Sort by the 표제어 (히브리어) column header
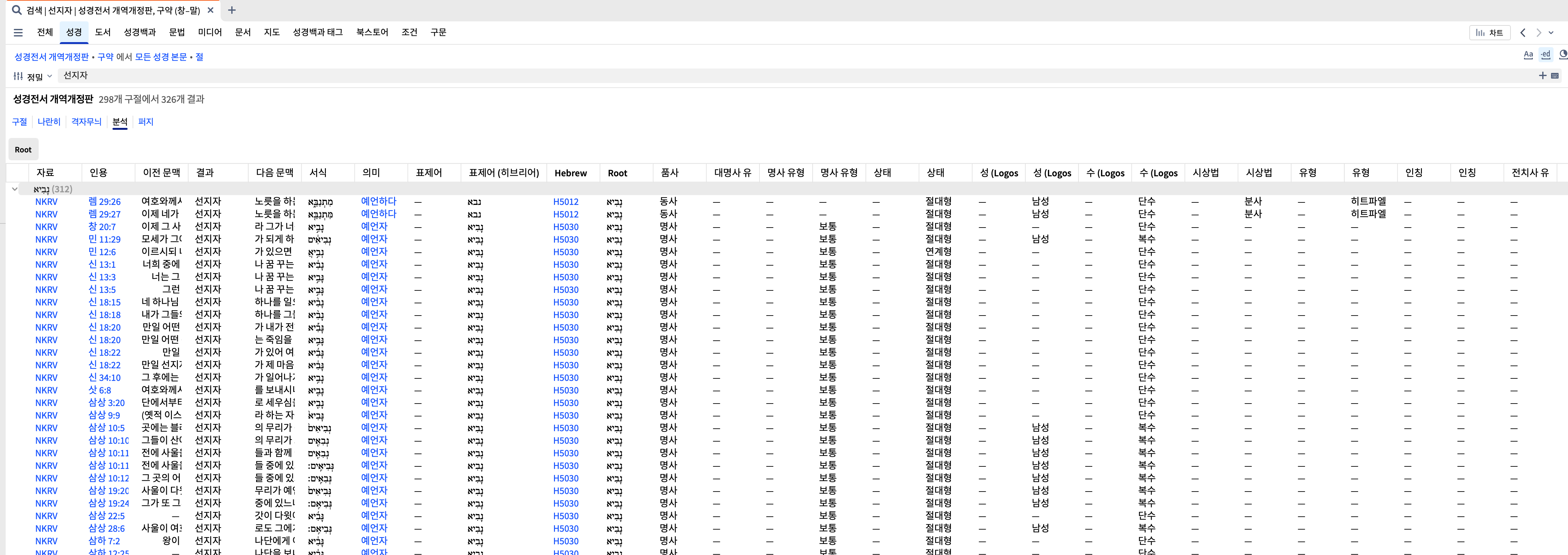The image size is (1568, 555). coord(504,173)
